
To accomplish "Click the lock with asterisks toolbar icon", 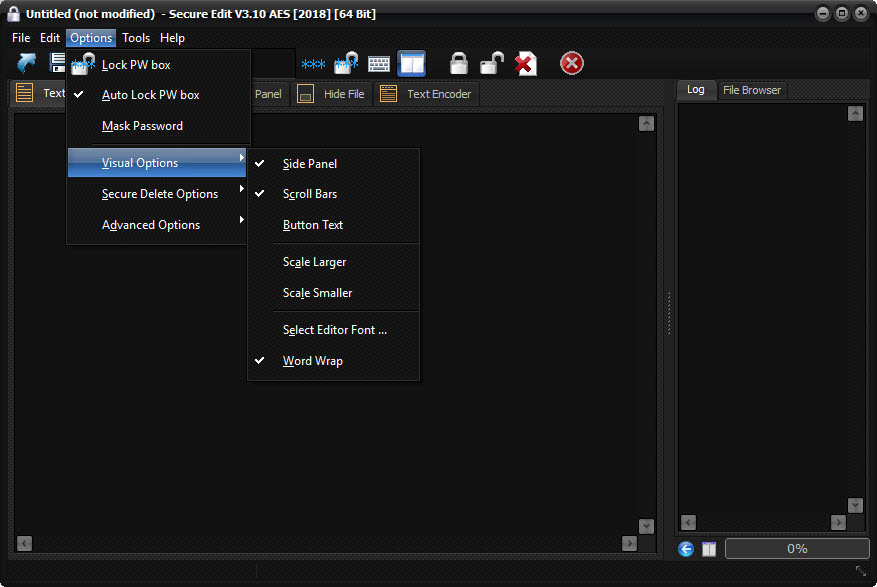I will 346,63.
